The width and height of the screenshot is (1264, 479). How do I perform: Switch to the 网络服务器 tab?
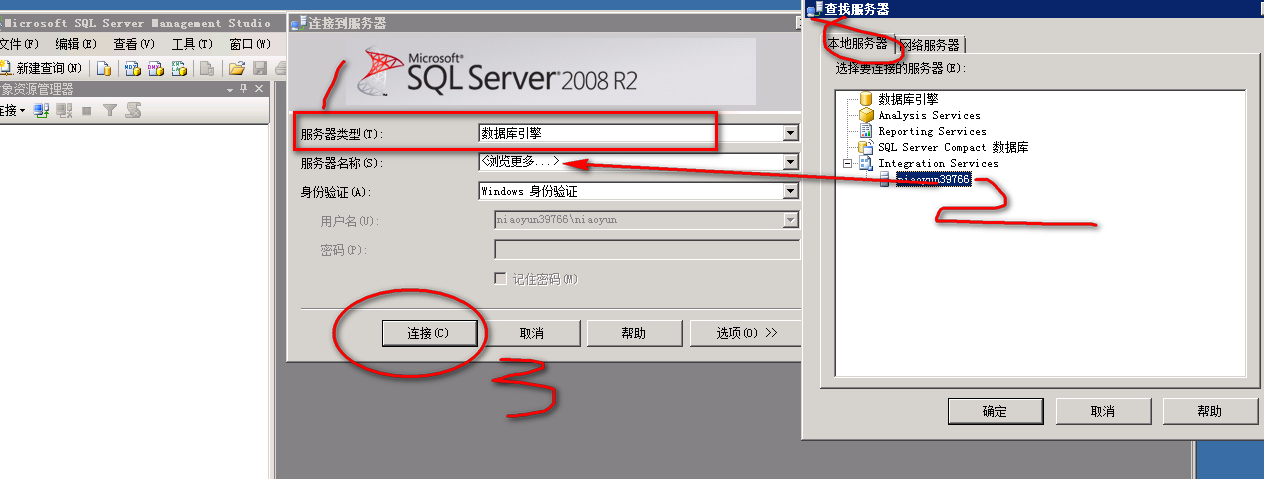point(930,45)
